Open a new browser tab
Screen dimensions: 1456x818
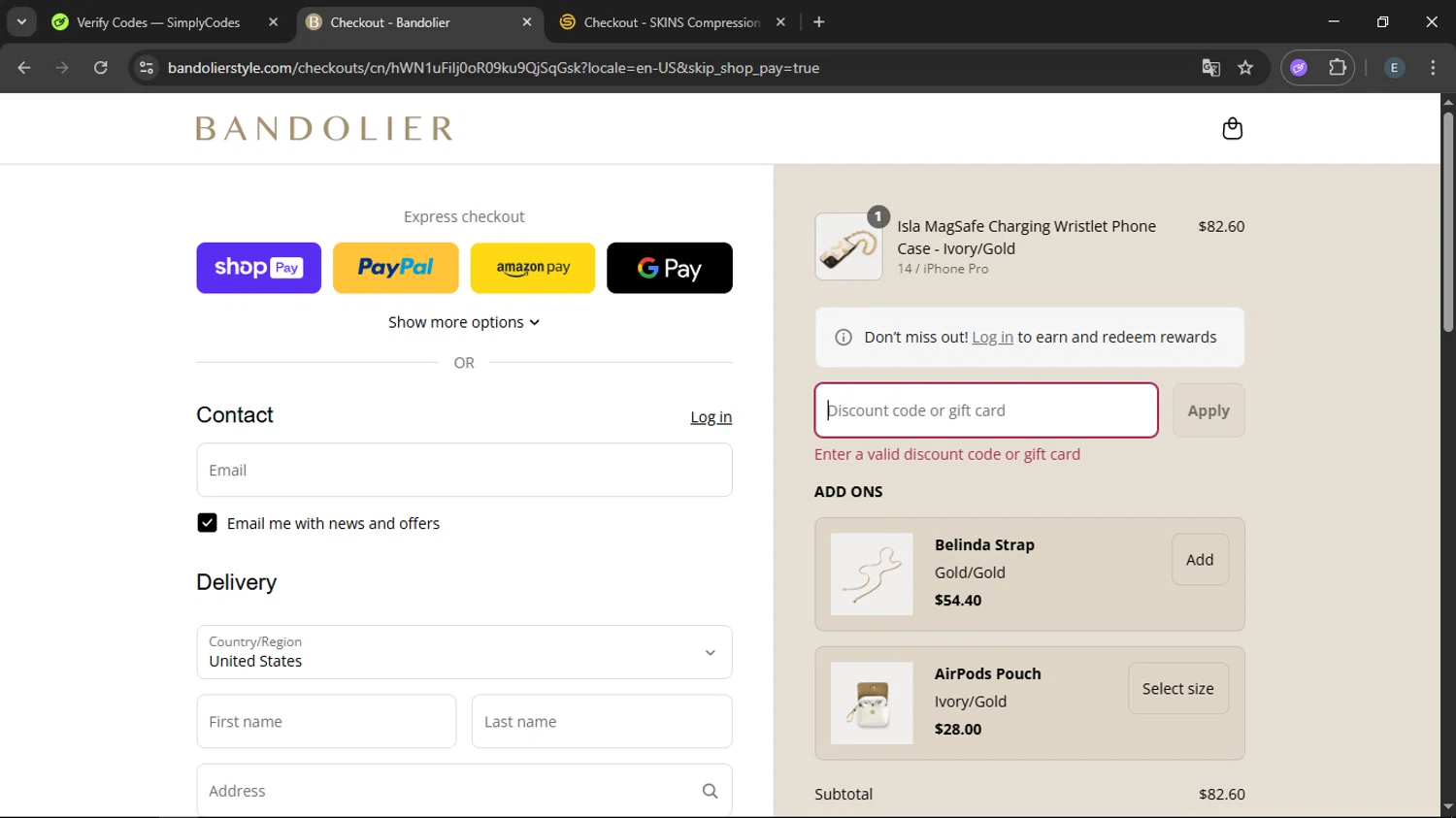pos(818,21)
